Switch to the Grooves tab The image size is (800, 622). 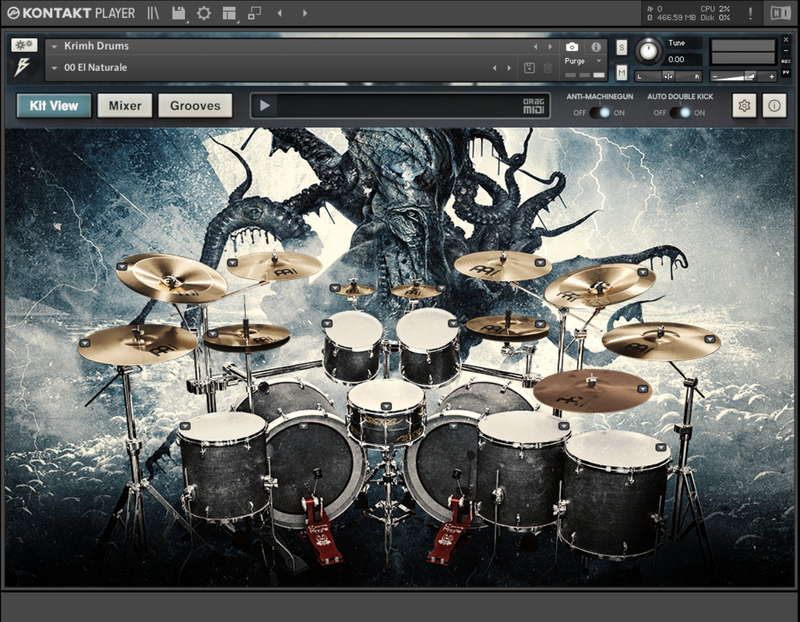coord(194,106)
